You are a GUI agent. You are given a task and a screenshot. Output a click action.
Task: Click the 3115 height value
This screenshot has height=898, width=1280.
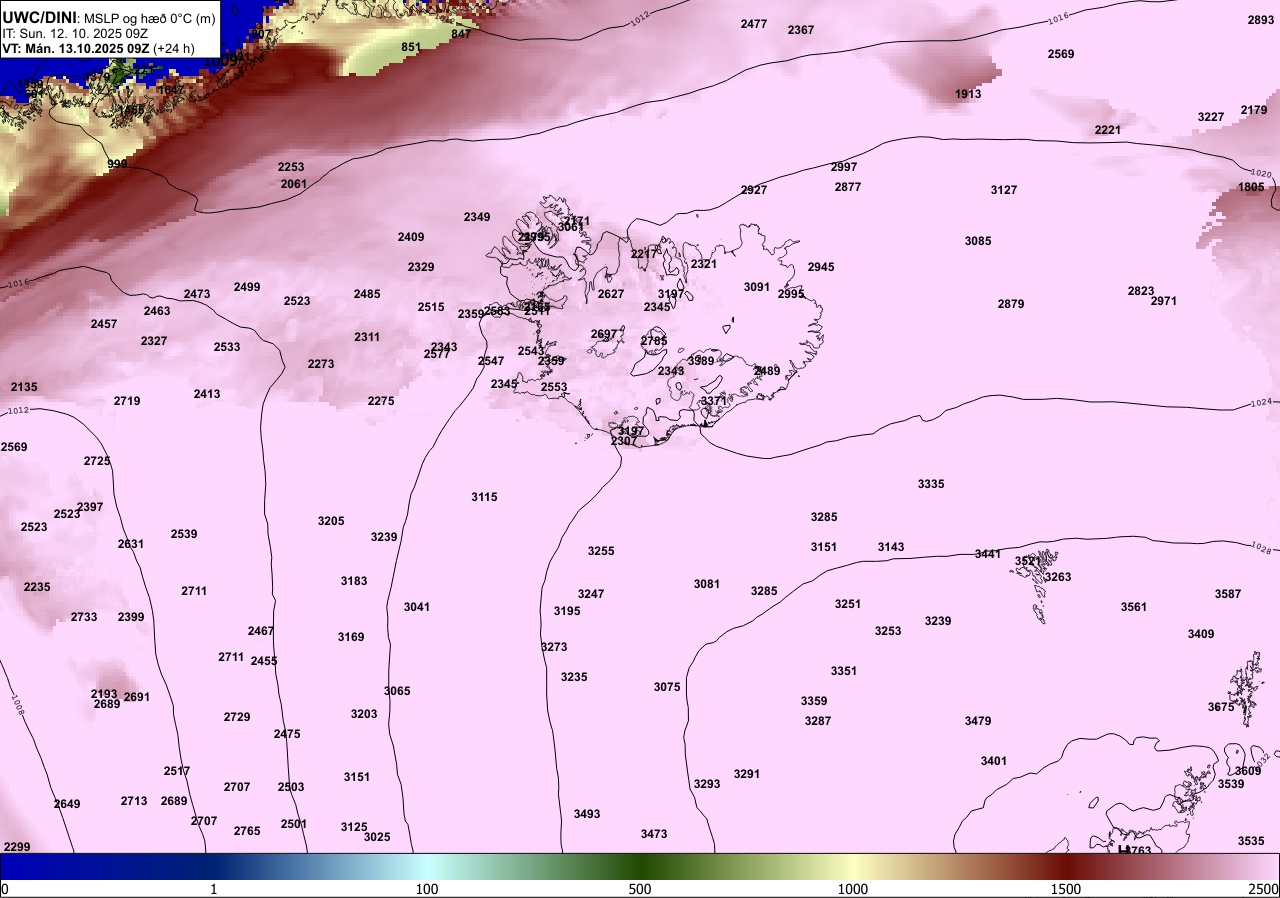point(484,497)
